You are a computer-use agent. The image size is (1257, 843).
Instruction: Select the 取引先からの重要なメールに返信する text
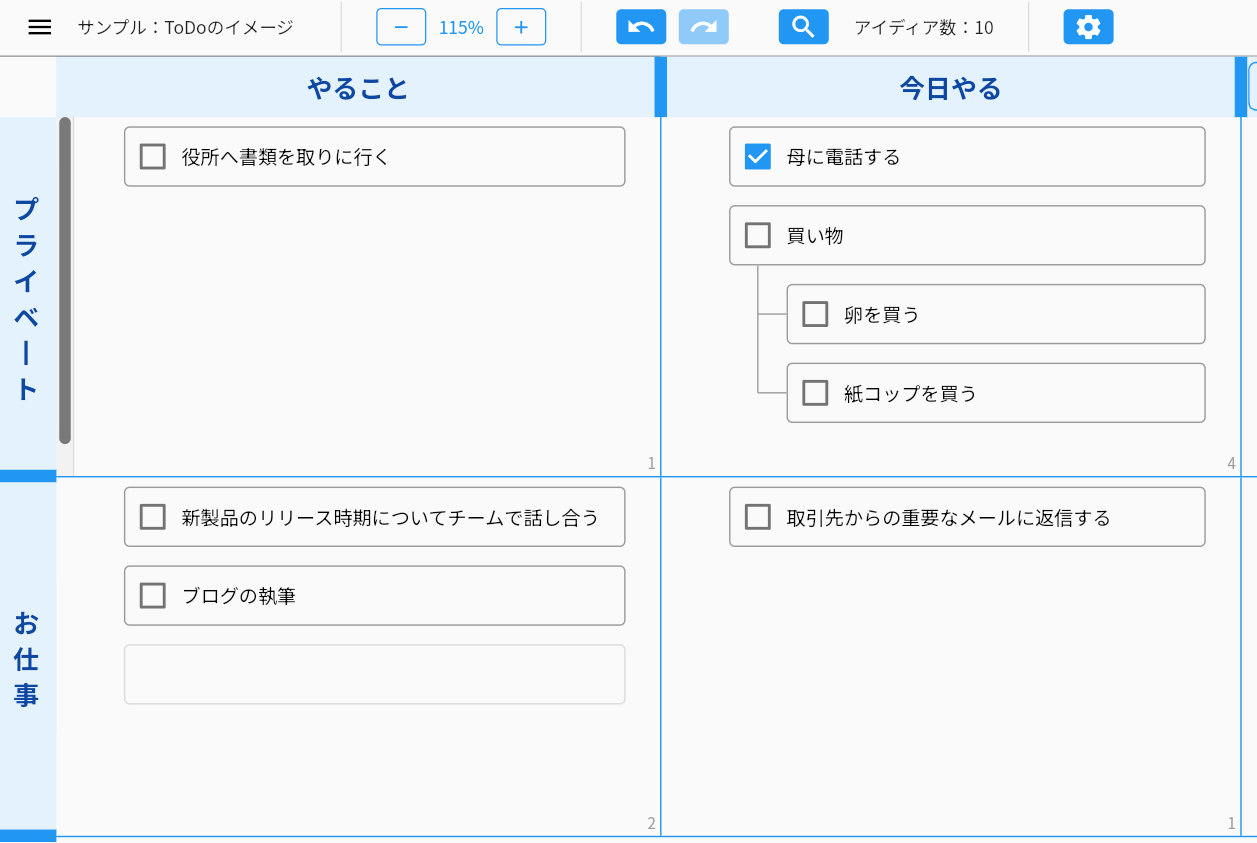[x=949, y=517]
